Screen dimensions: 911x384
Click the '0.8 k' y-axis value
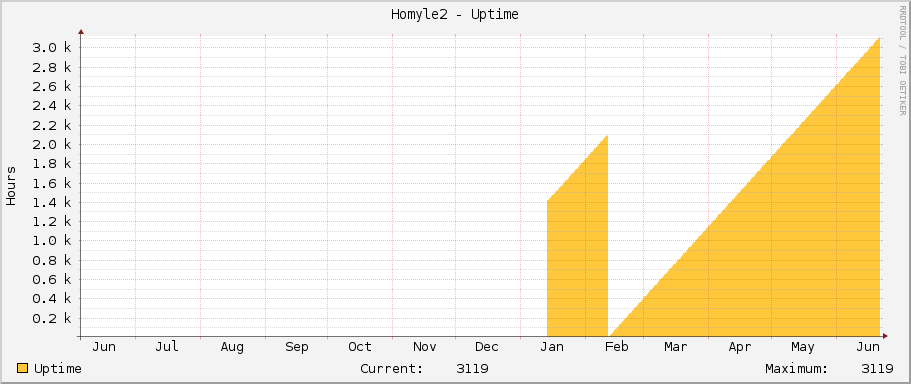click(x=51, y=260)
